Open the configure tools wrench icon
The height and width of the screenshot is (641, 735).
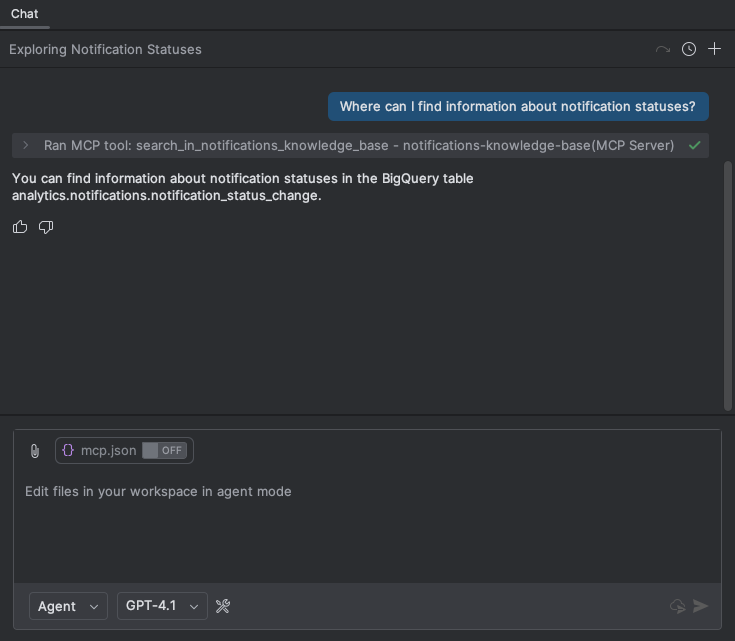click(x=223, y=606)
